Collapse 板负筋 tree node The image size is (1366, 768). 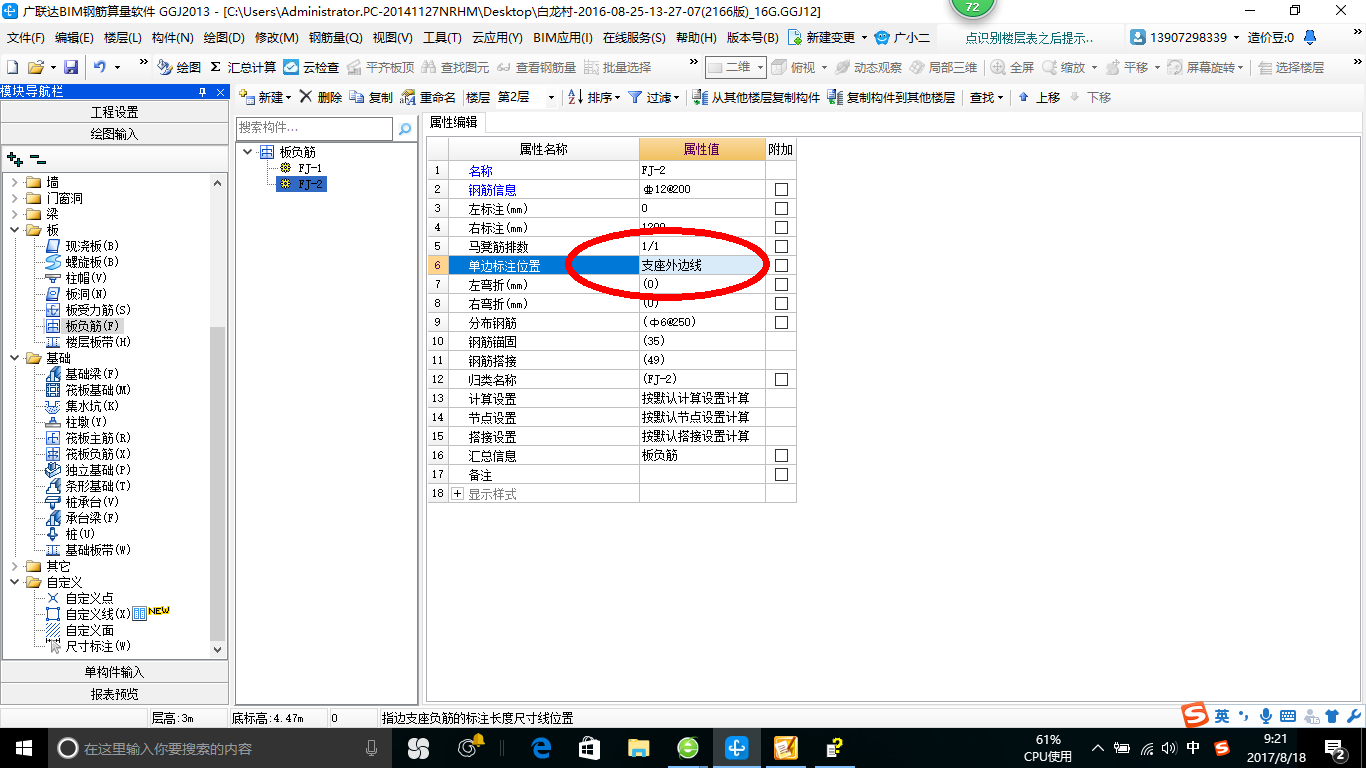(x=247, y=152)
